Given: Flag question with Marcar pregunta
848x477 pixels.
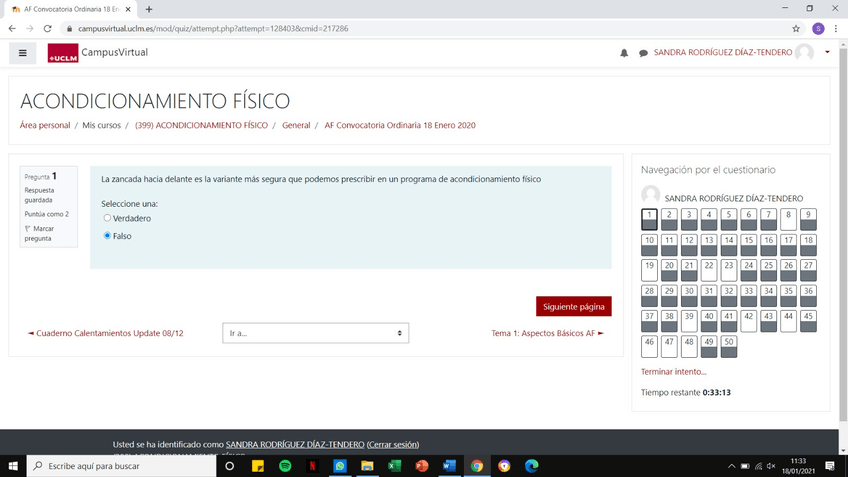Looking at the screenshot, I should [39, 233].
